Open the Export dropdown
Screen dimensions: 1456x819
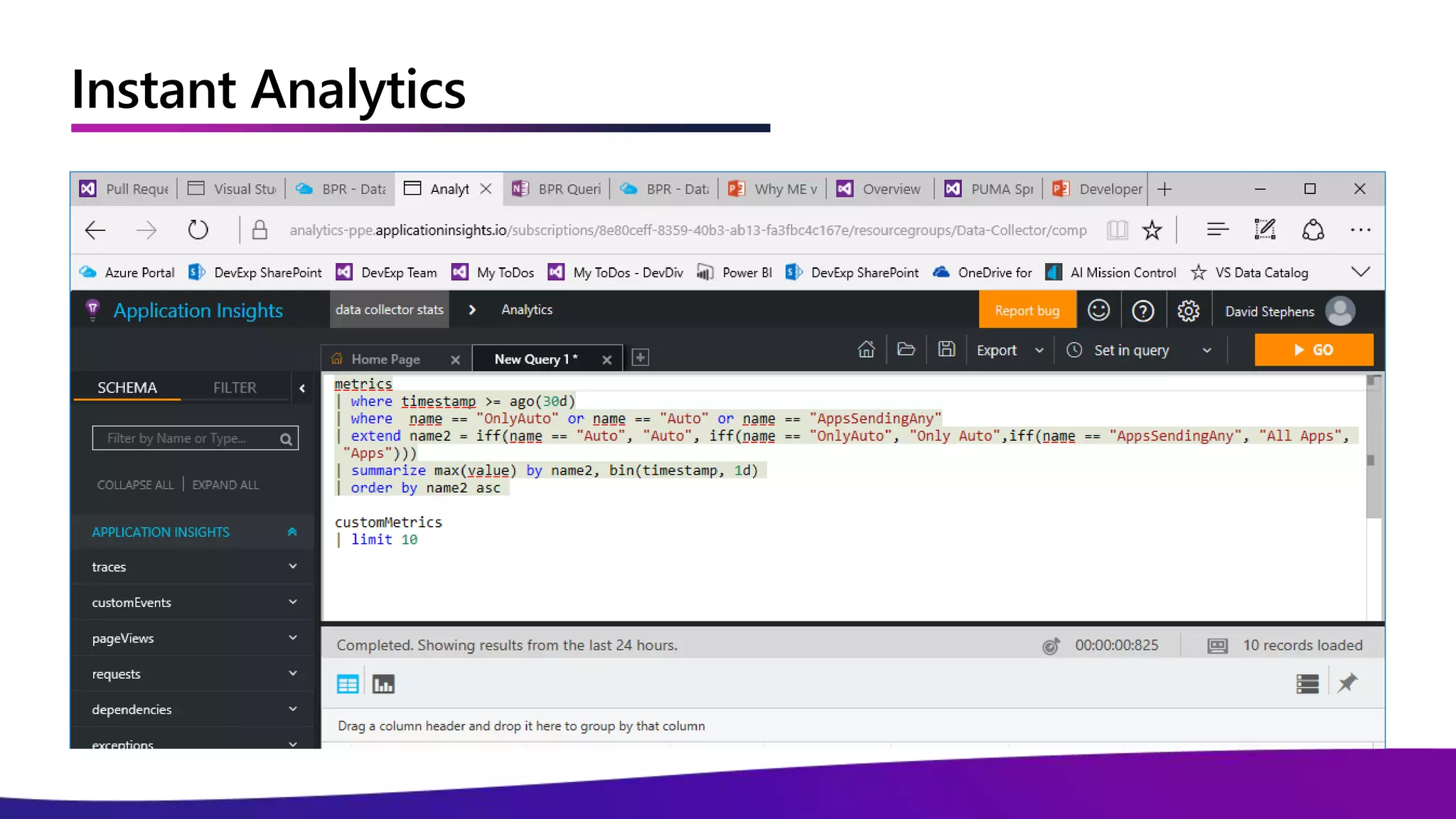(1010, 350)
